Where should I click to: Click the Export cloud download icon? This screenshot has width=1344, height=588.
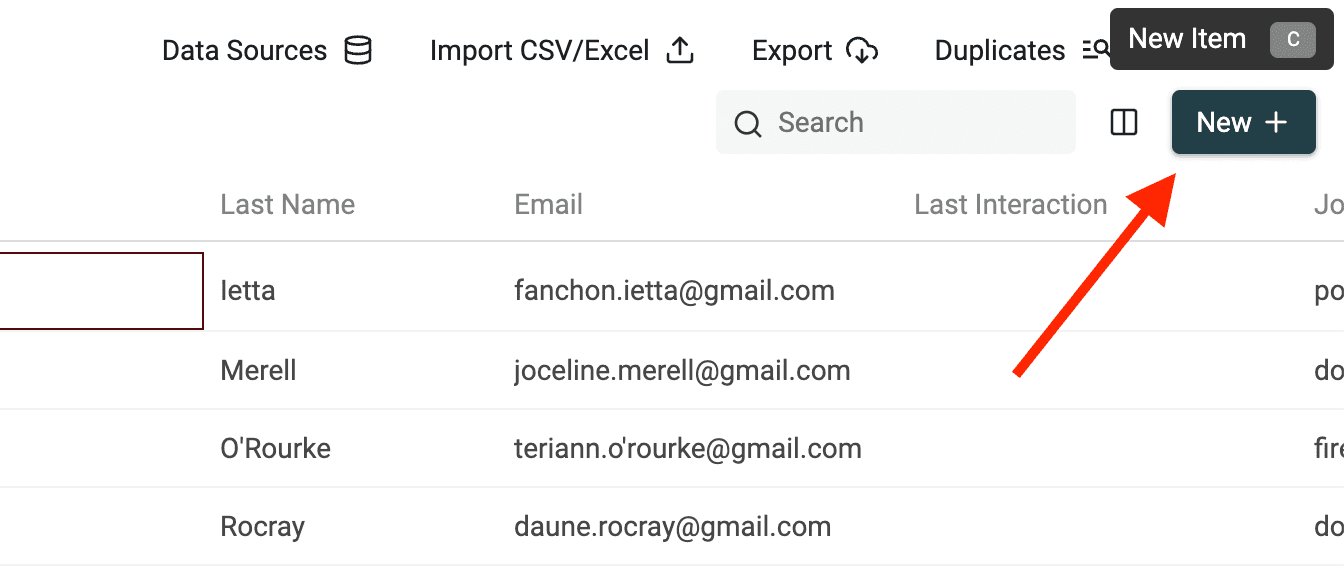862,51
